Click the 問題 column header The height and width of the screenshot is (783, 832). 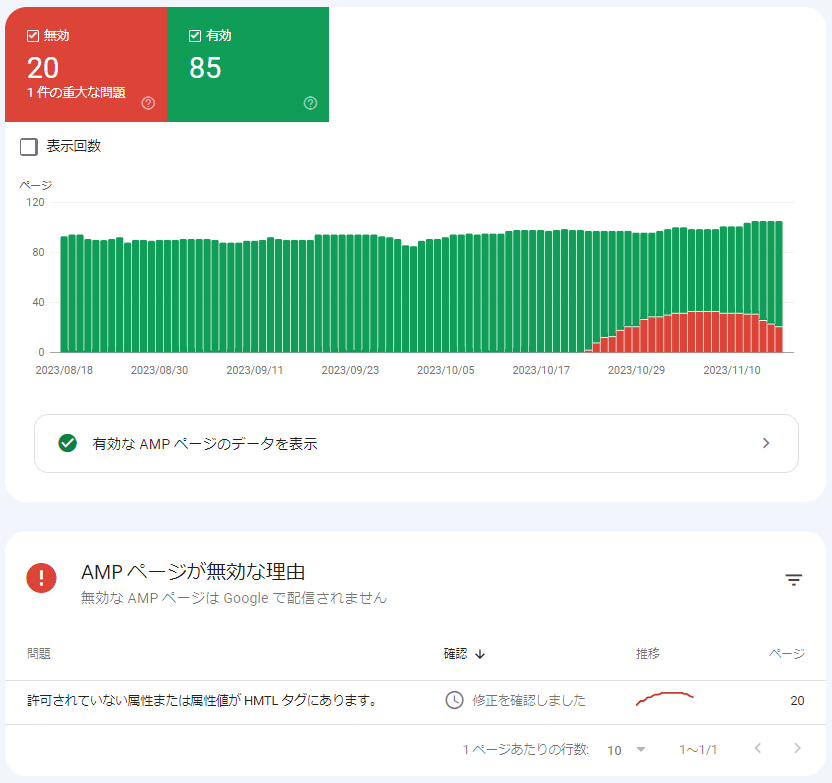39,654
